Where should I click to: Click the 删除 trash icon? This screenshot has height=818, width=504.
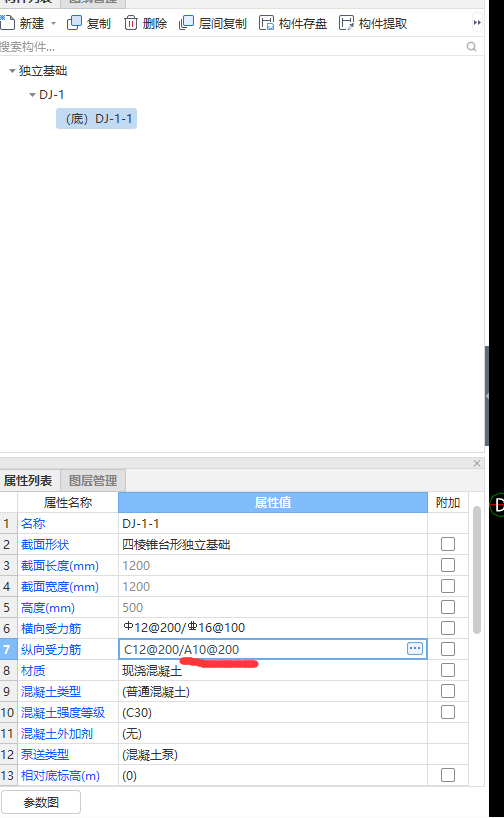click(x=130, y=23)
